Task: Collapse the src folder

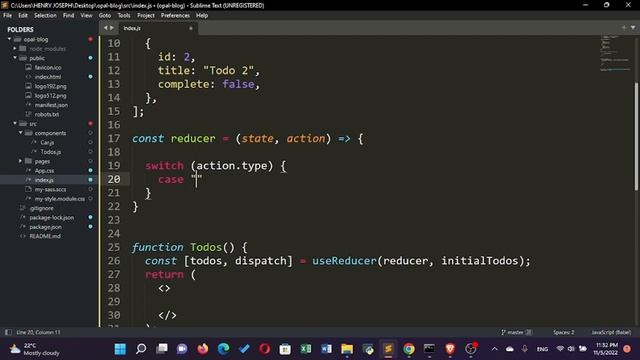Action: point(15,123)
